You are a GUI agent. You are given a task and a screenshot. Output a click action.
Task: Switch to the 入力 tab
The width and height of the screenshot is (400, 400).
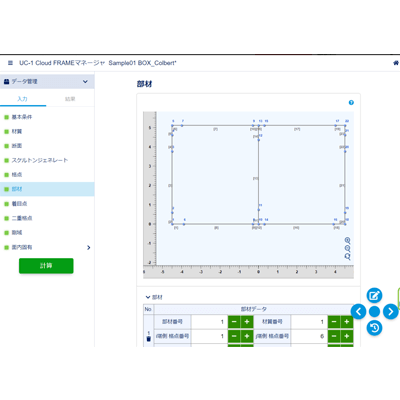pyautogui.click(x=23, y=99)
